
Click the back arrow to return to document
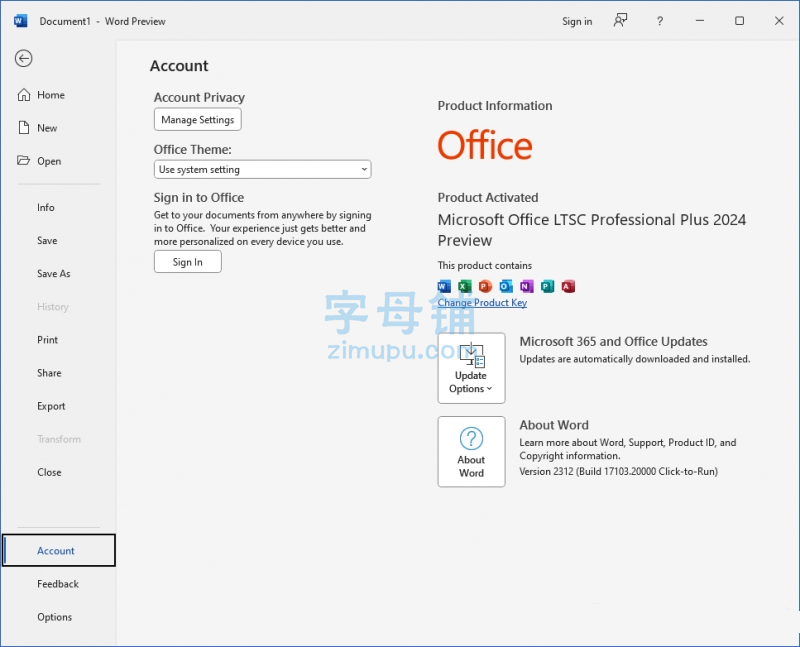(x=23, y=58)
